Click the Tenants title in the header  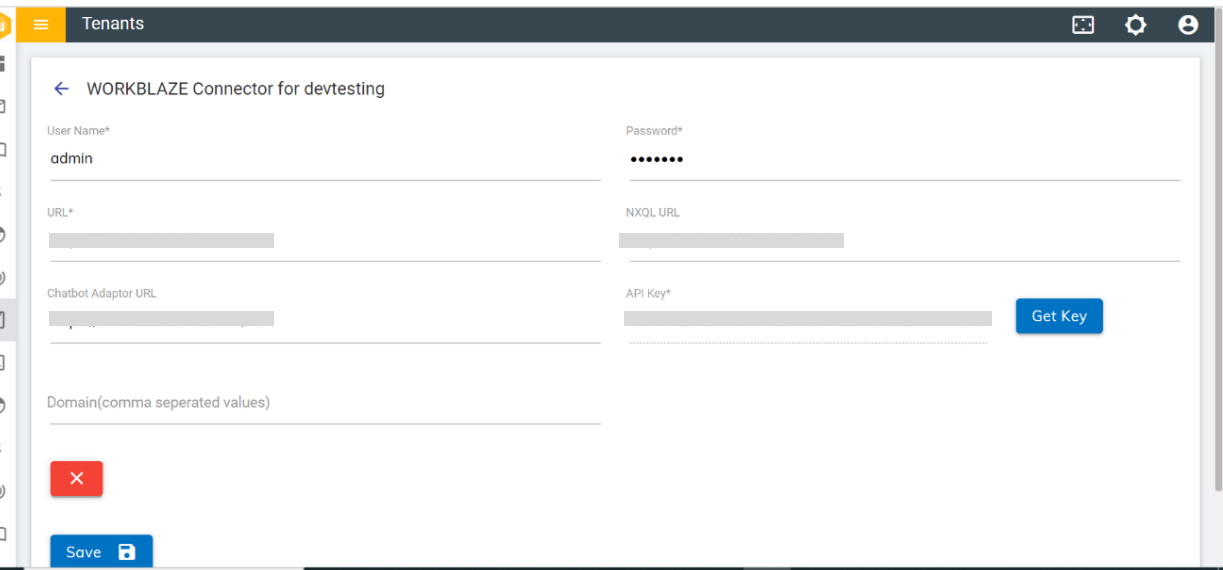(113, 24)
